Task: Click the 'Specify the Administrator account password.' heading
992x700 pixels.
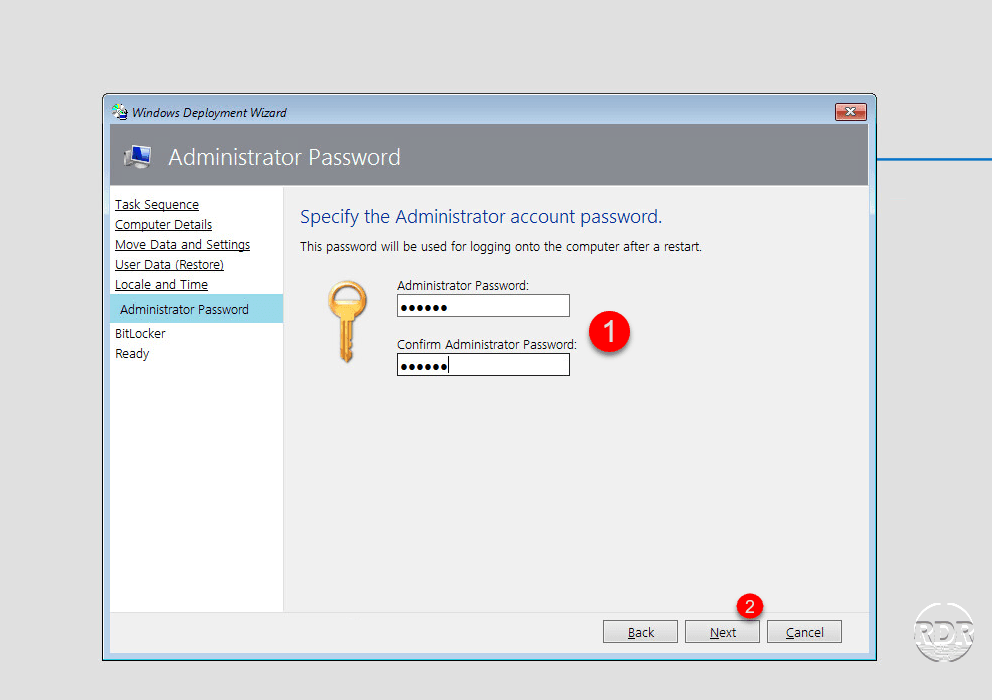Action: (481, 216)
